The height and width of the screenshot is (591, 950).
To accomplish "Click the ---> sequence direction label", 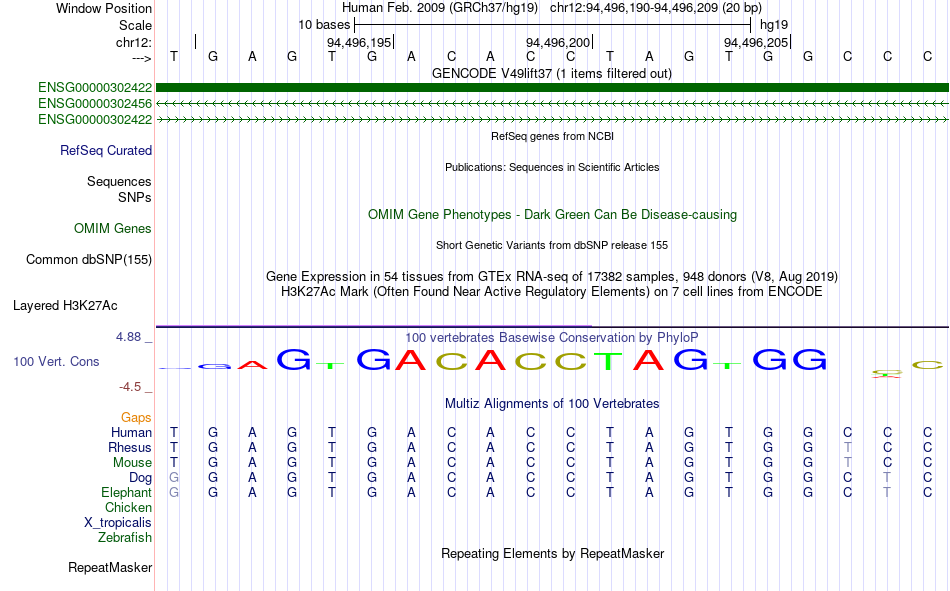I will click(x=142, y=58).
